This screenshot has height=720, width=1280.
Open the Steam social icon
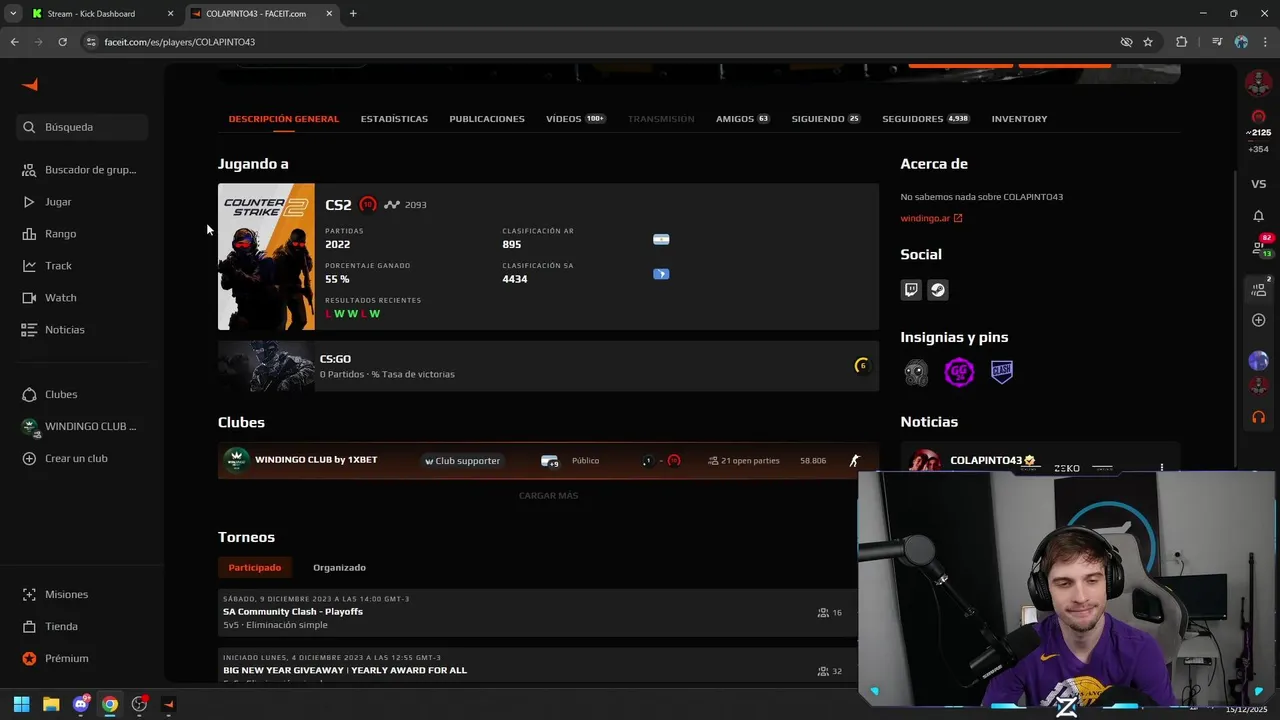(x=938, y=290)
